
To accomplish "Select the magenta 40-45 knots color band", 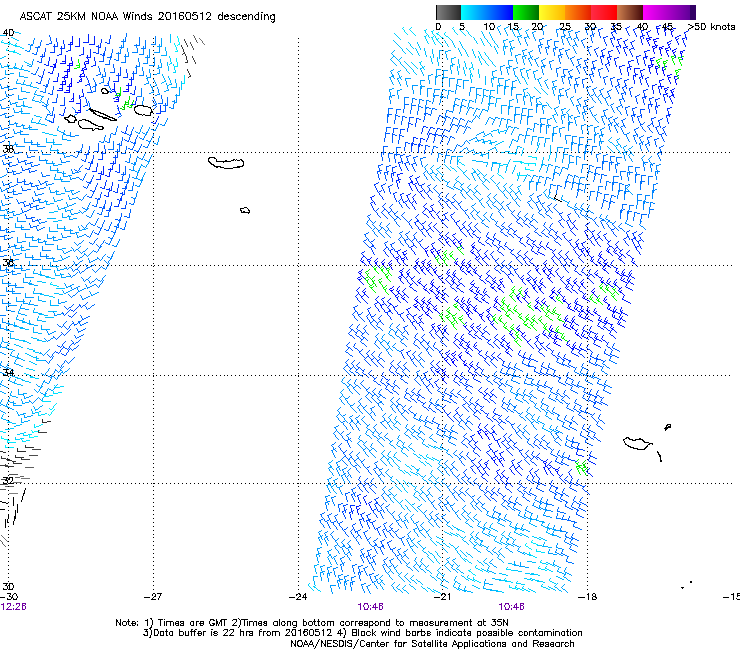I will 656,12.
